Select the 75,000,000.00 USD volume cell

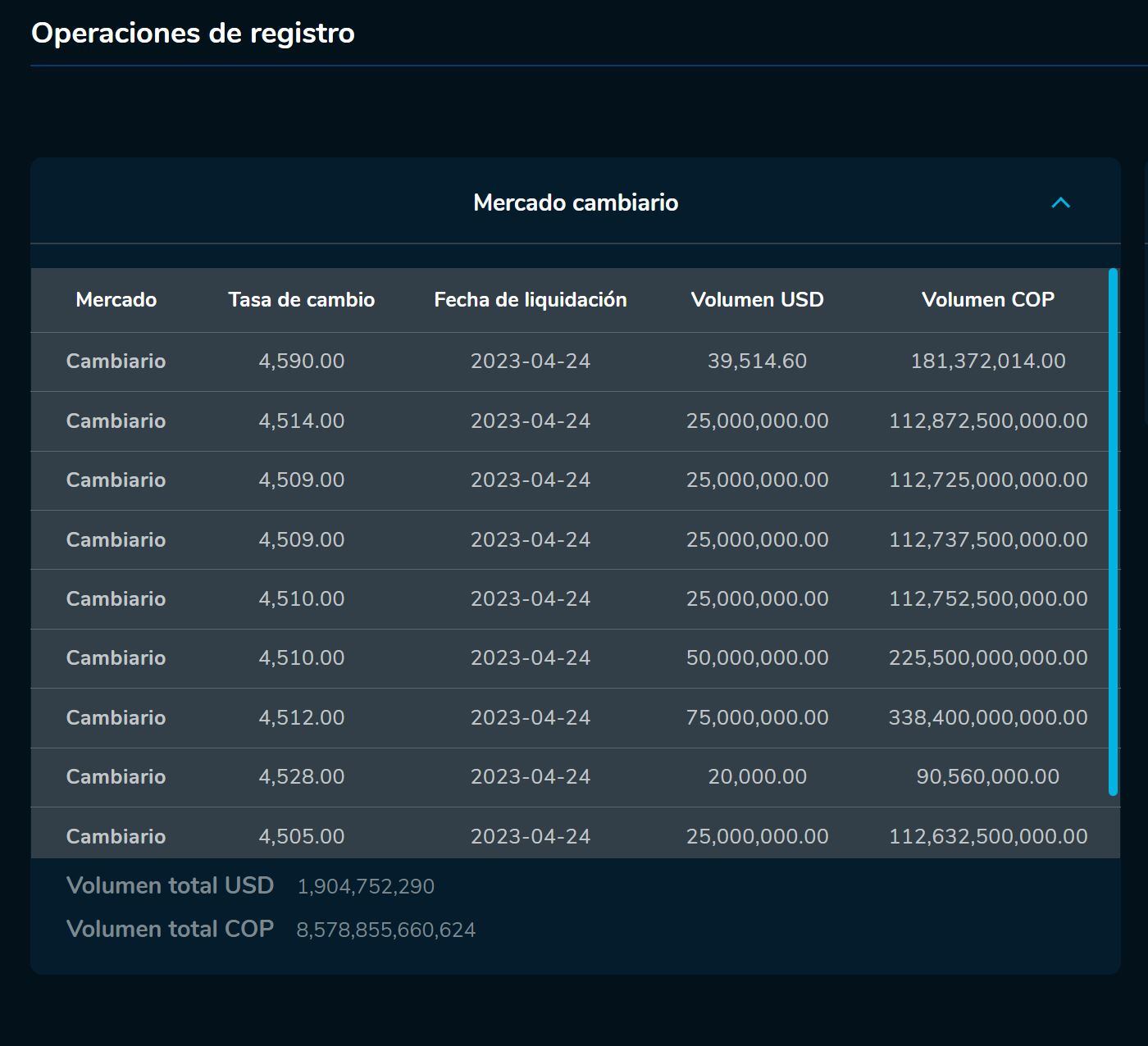[757, 718]
